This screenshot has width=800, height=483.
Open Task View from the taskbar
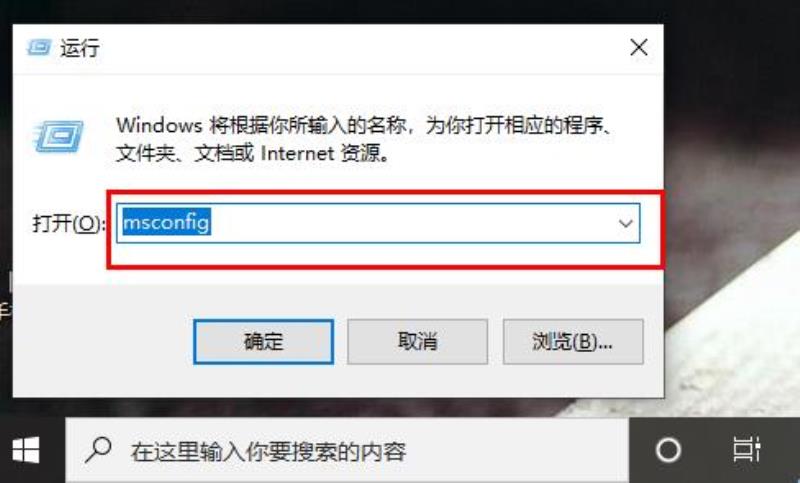[746, 450]
